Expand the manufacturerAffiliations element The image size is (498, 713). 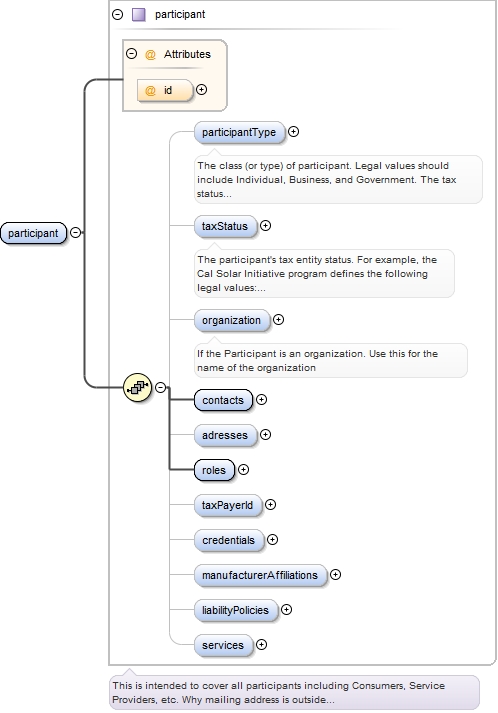(x=335, y=575)
